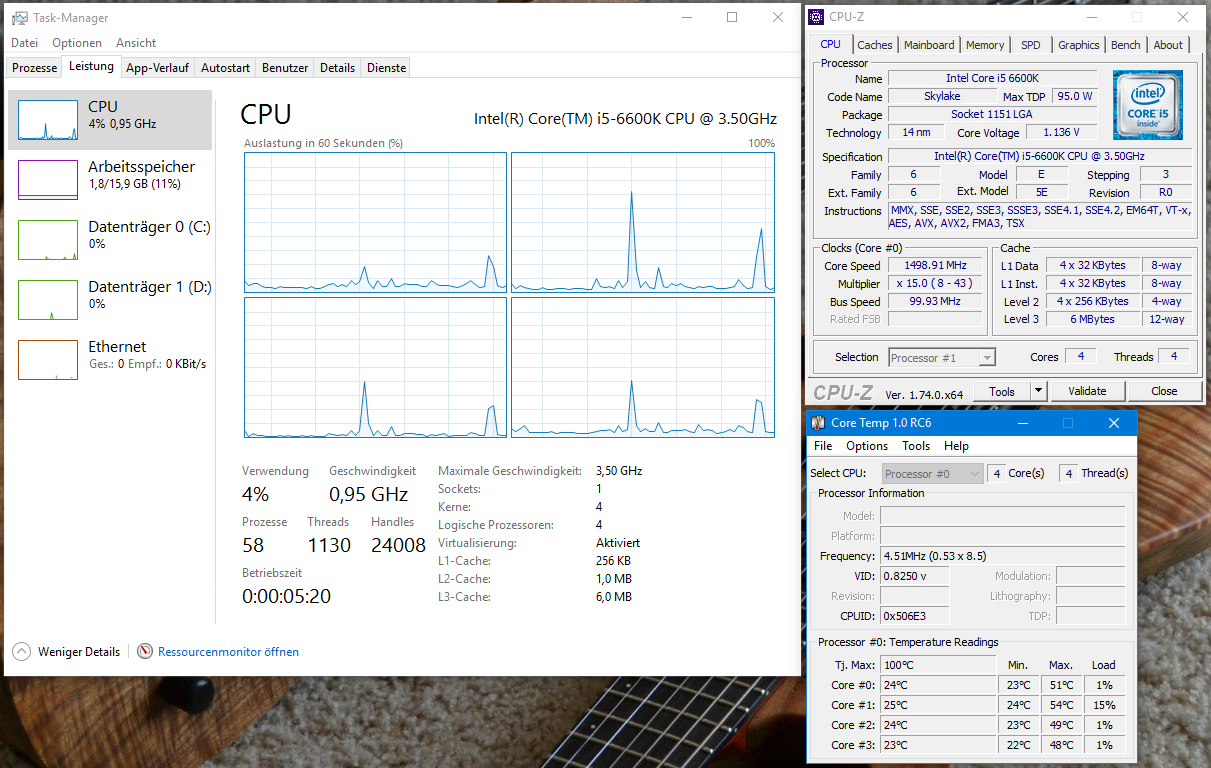The width and height of the screenshot is (1211, 768).
Task: Open the Options menu in Core Temp
Action: point(867,446)
